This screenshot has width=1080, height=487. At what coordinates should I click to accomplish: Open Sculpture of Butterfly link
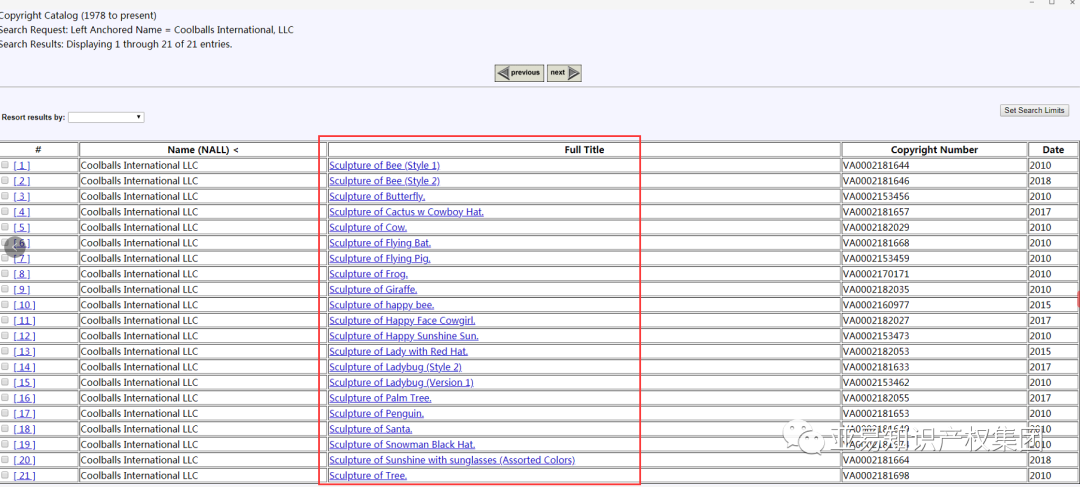pos(377,196)
